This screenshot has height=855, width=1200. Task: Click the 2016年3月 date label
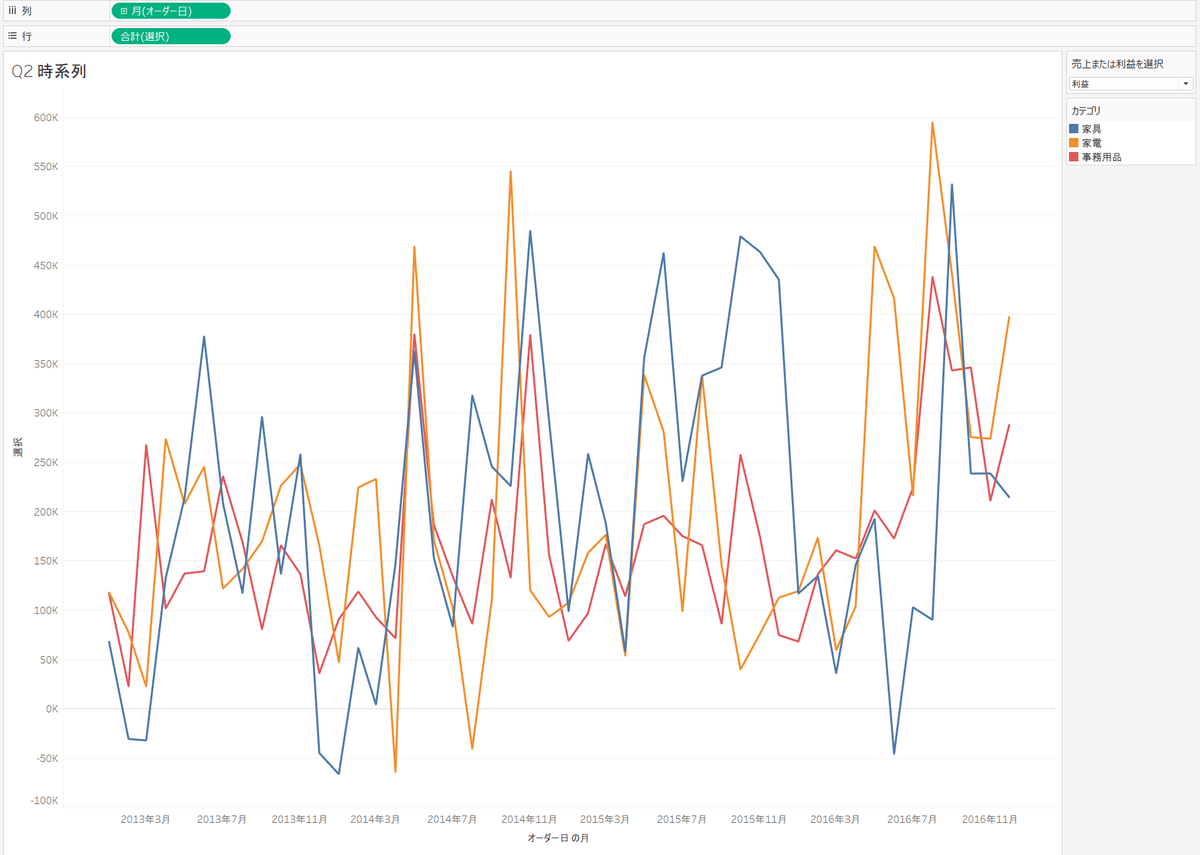pos(835,819)
